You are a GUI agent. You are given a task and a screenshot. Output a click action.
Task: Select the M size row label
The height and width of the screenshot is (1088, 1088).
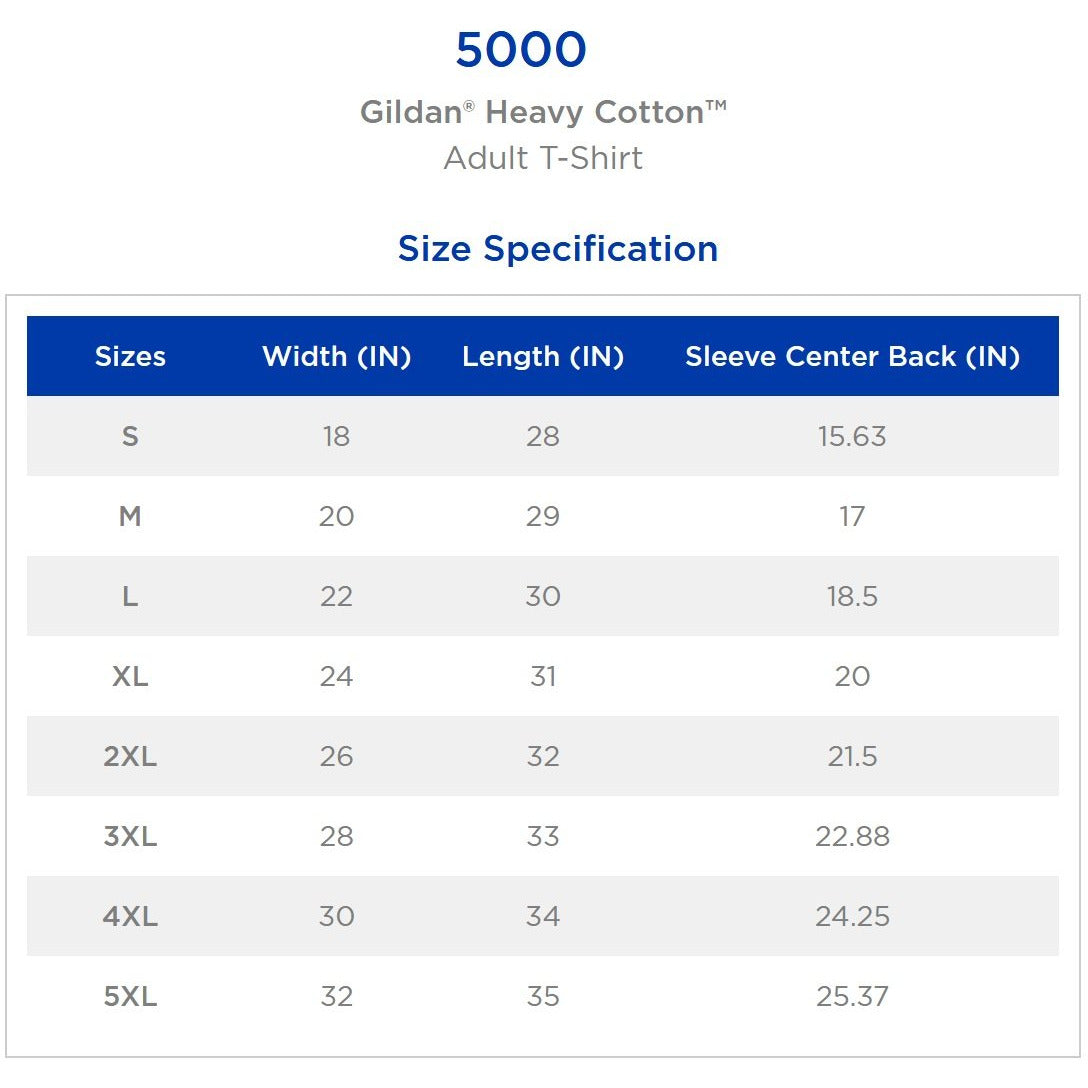pos(130,517)
